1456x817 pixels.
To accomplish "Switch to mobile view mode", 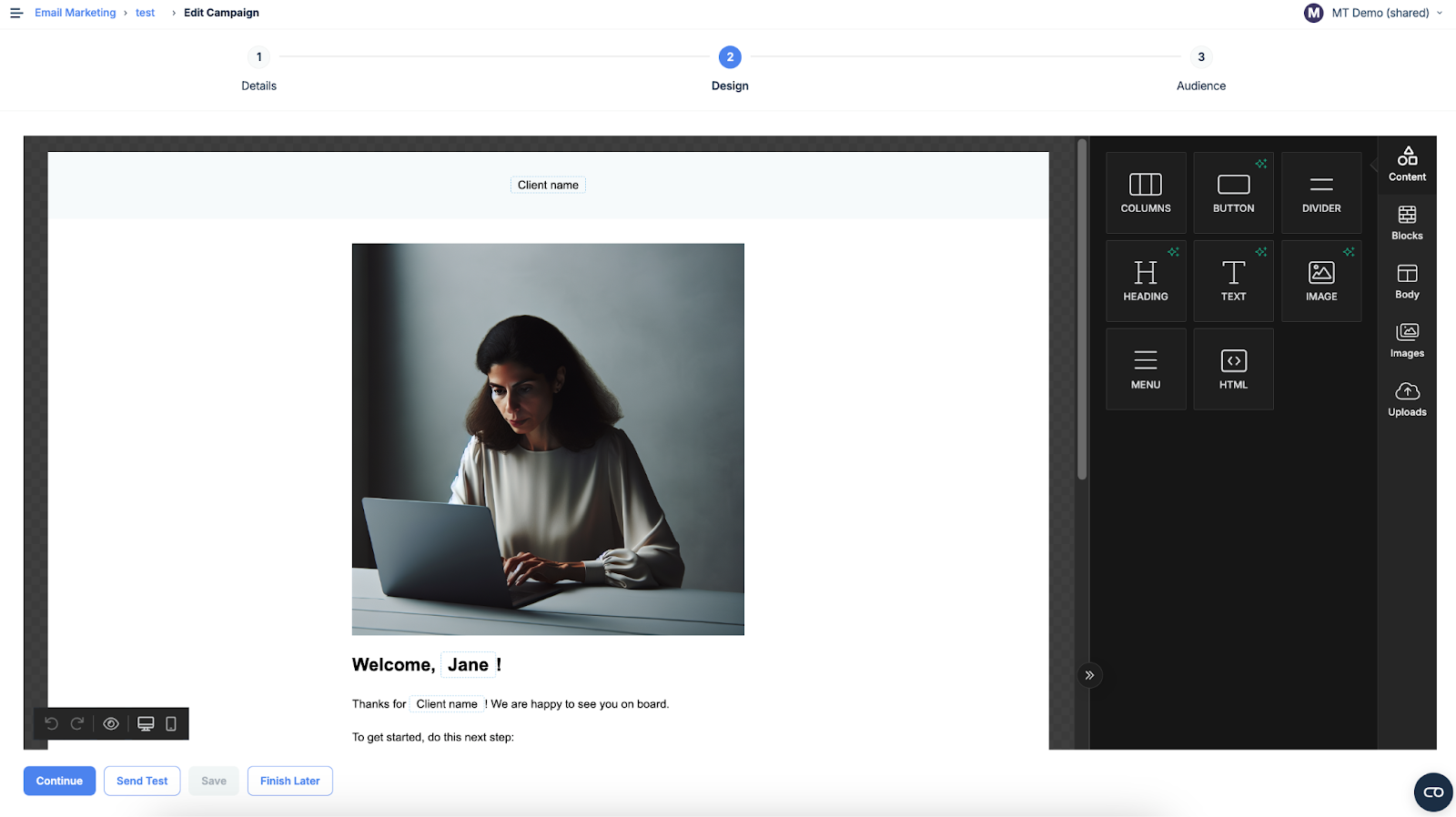I will tap(171, 724).
